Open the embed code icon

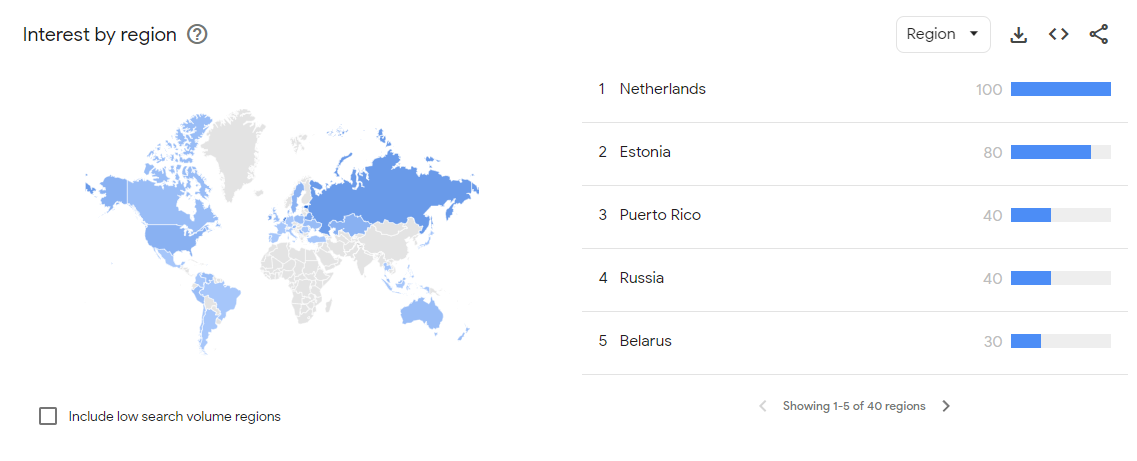tap(1058, 35)
